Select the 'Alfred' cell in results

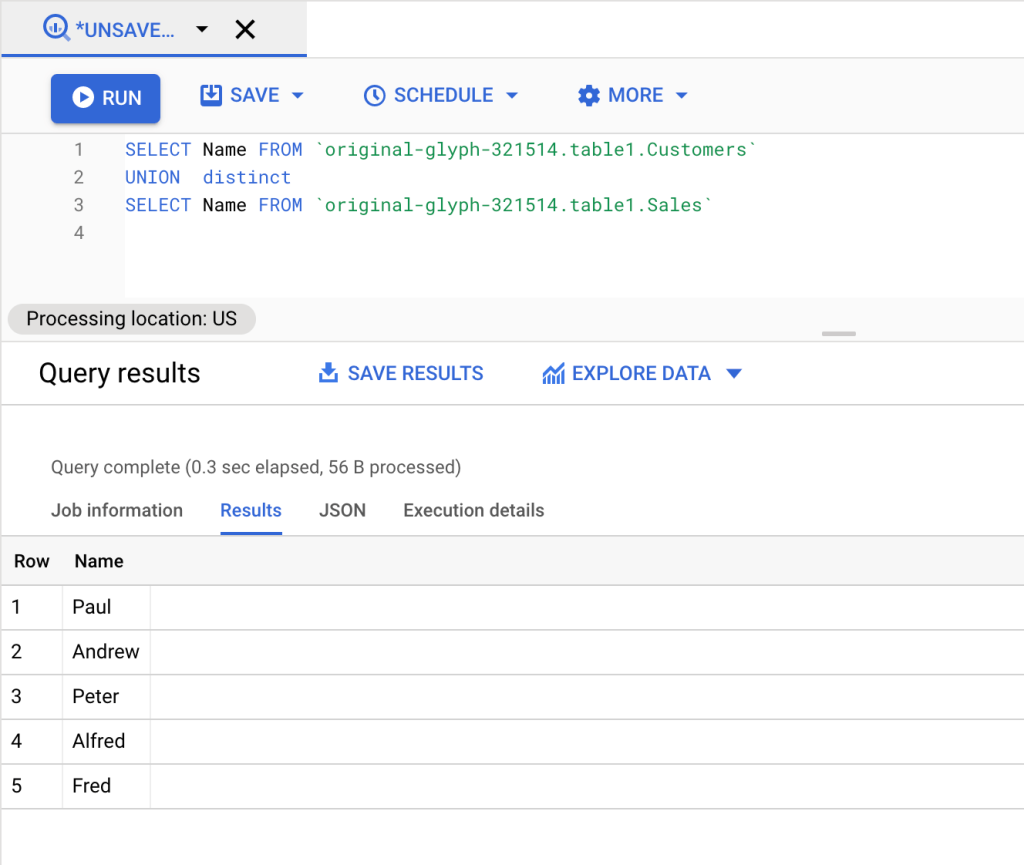(106, 741)
